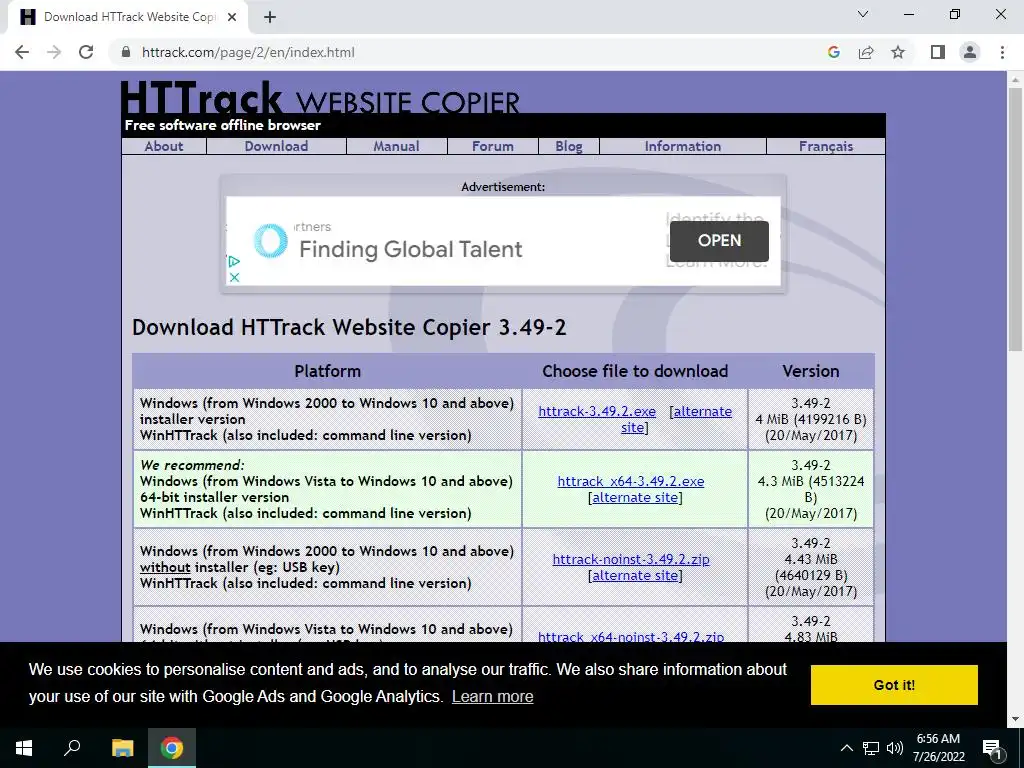Click the Version column header

(810, 371)
